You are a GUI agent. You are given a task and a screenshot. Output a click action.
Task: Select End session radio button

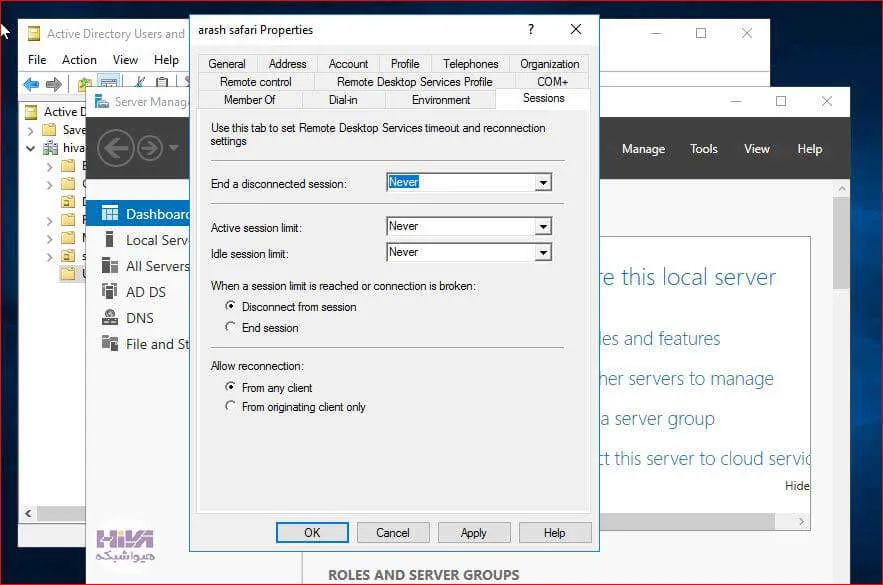point(230,327)
